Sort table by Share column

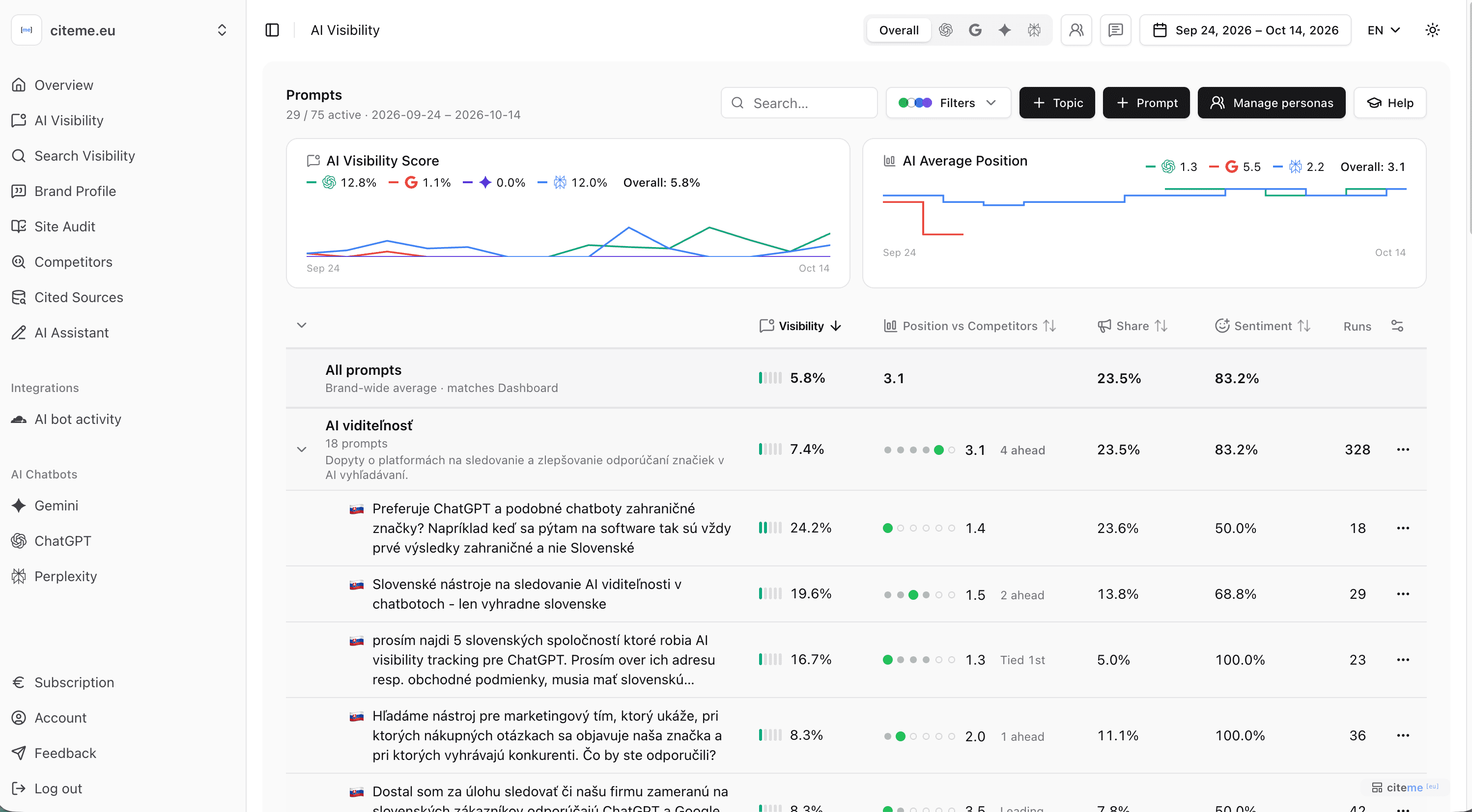point(1132,326)
